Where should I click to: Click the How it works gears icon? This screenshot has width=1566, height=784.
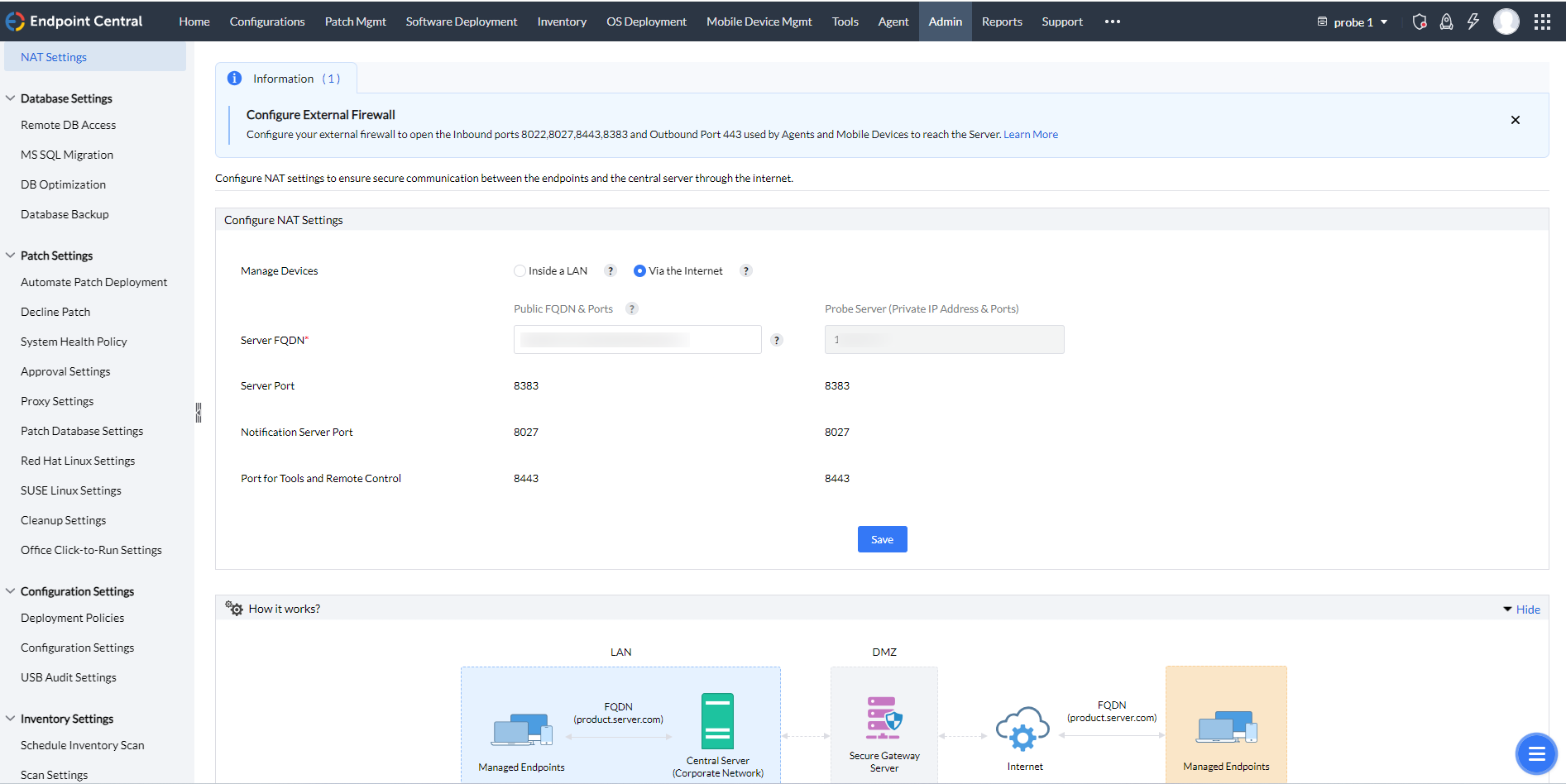[234, 609]
